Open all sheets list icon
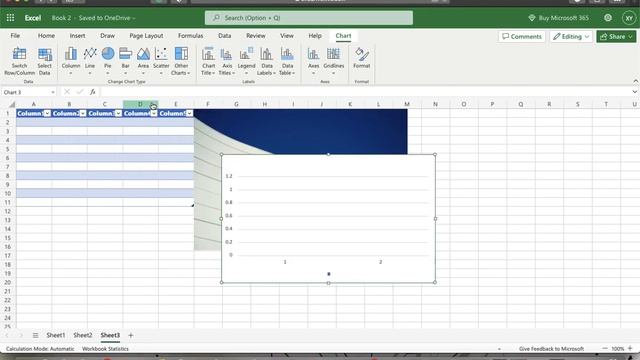This screenshot has height=360, width=640. (36, 335)
